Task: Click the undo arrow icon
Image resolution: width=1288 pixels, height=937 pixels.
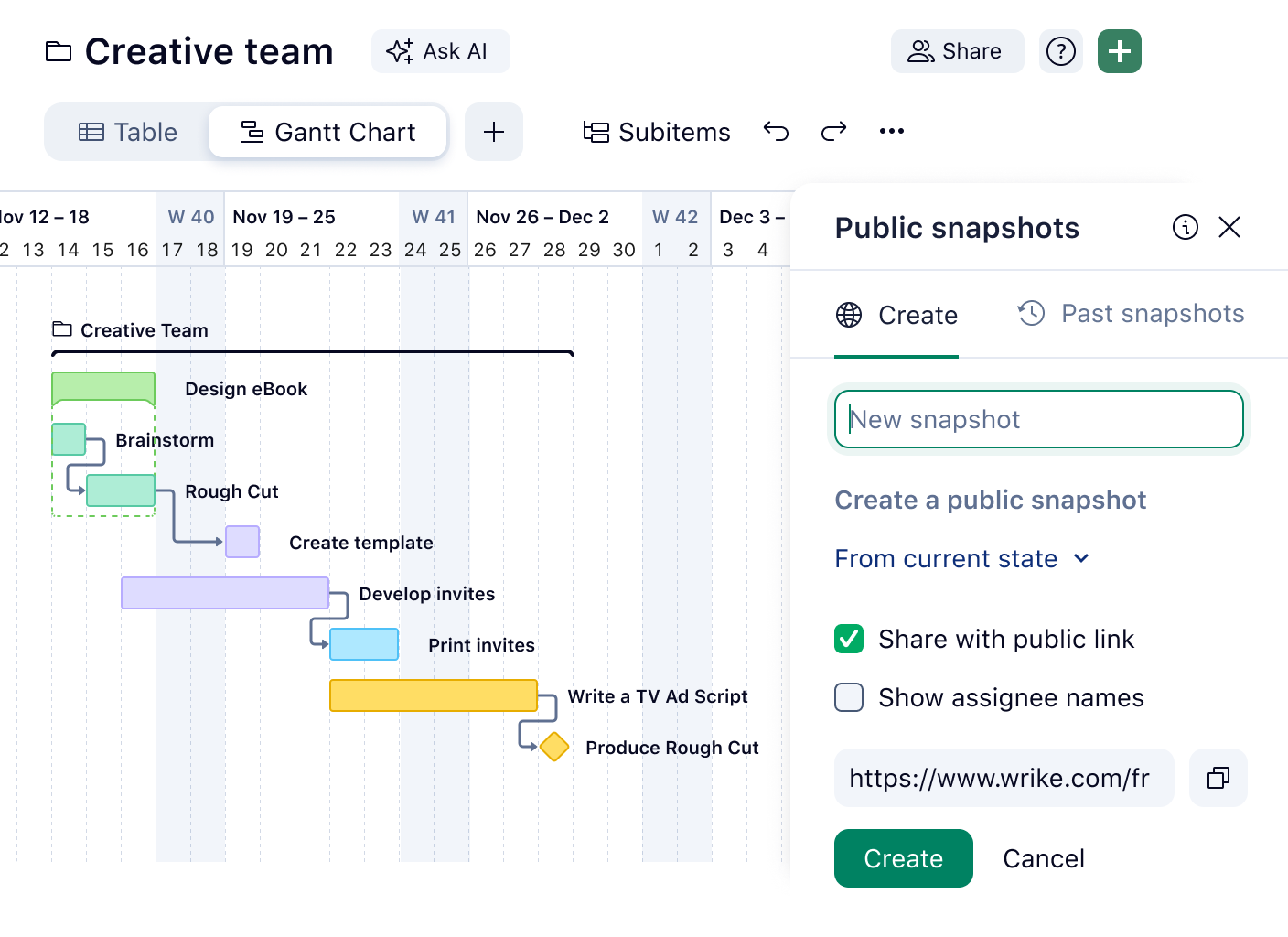Action: [776, 132]
